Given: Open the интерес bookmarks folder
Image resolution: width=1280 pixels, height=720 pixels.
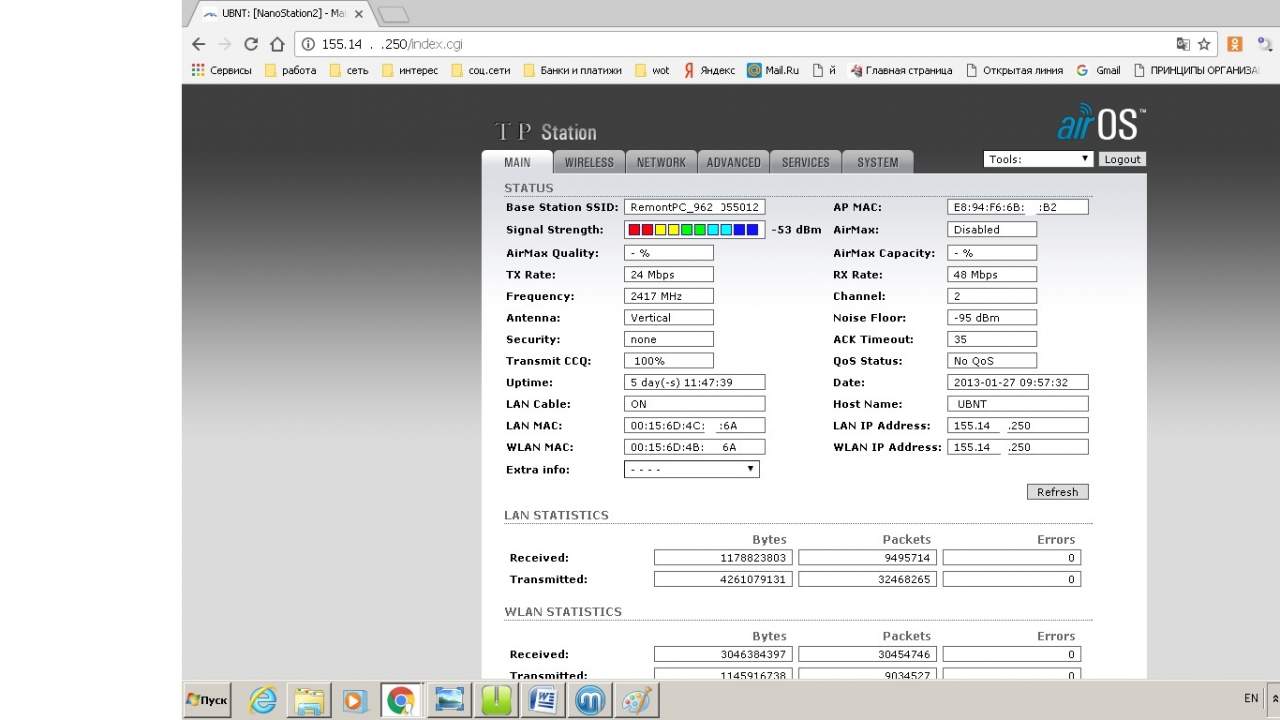Looking at the screenshot, I should 410,70.
